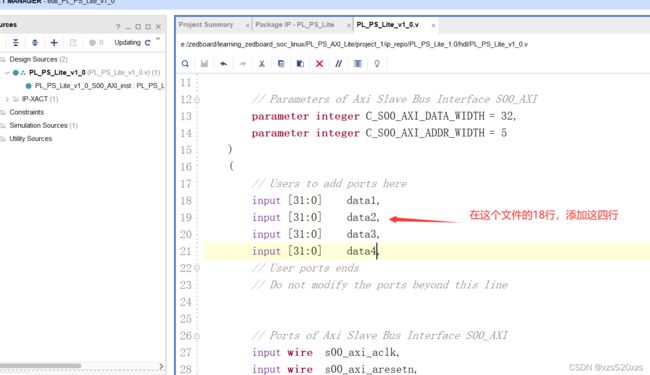Expand the IP-XACT folder

pyautogui.click(x=7, y=99)
